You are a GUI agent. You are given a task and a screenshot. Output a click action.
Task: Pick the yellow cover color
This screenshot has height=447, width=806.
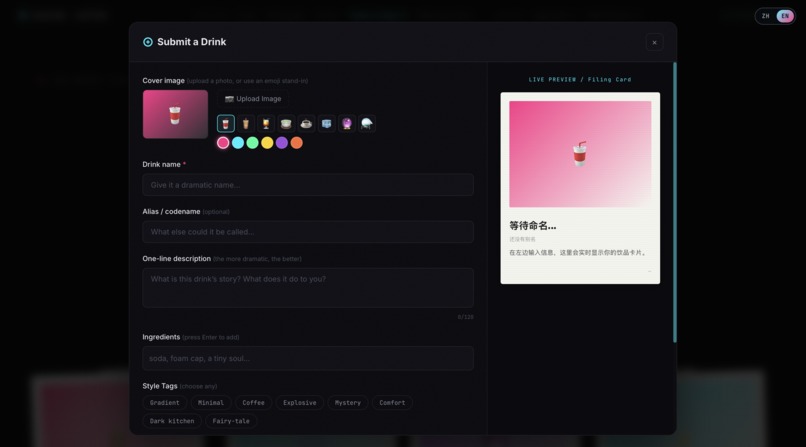coord(267,143)
